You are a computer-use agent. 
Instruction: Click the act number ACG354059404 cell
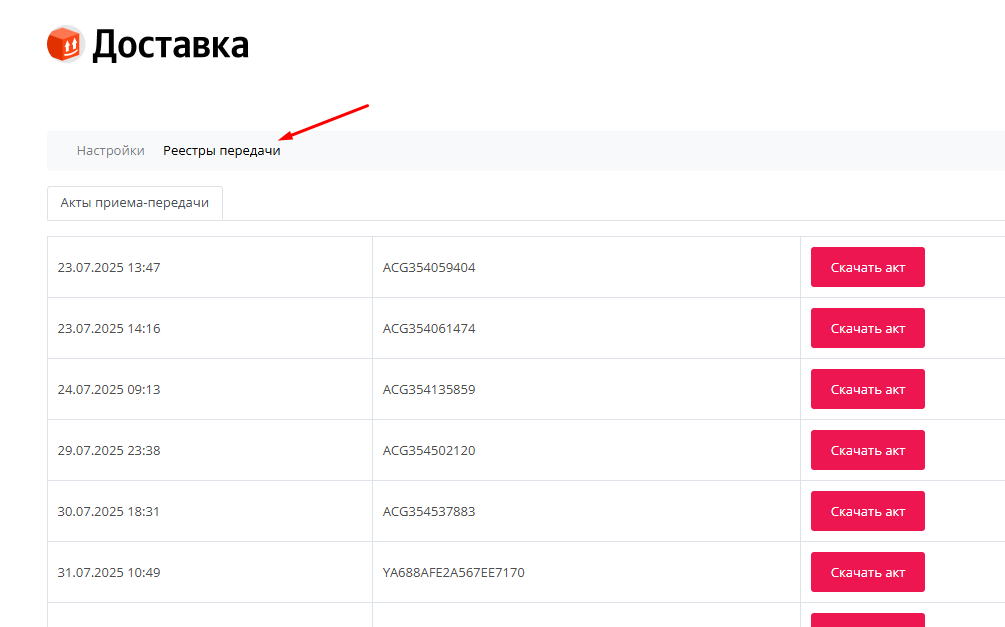coord(586,267)
